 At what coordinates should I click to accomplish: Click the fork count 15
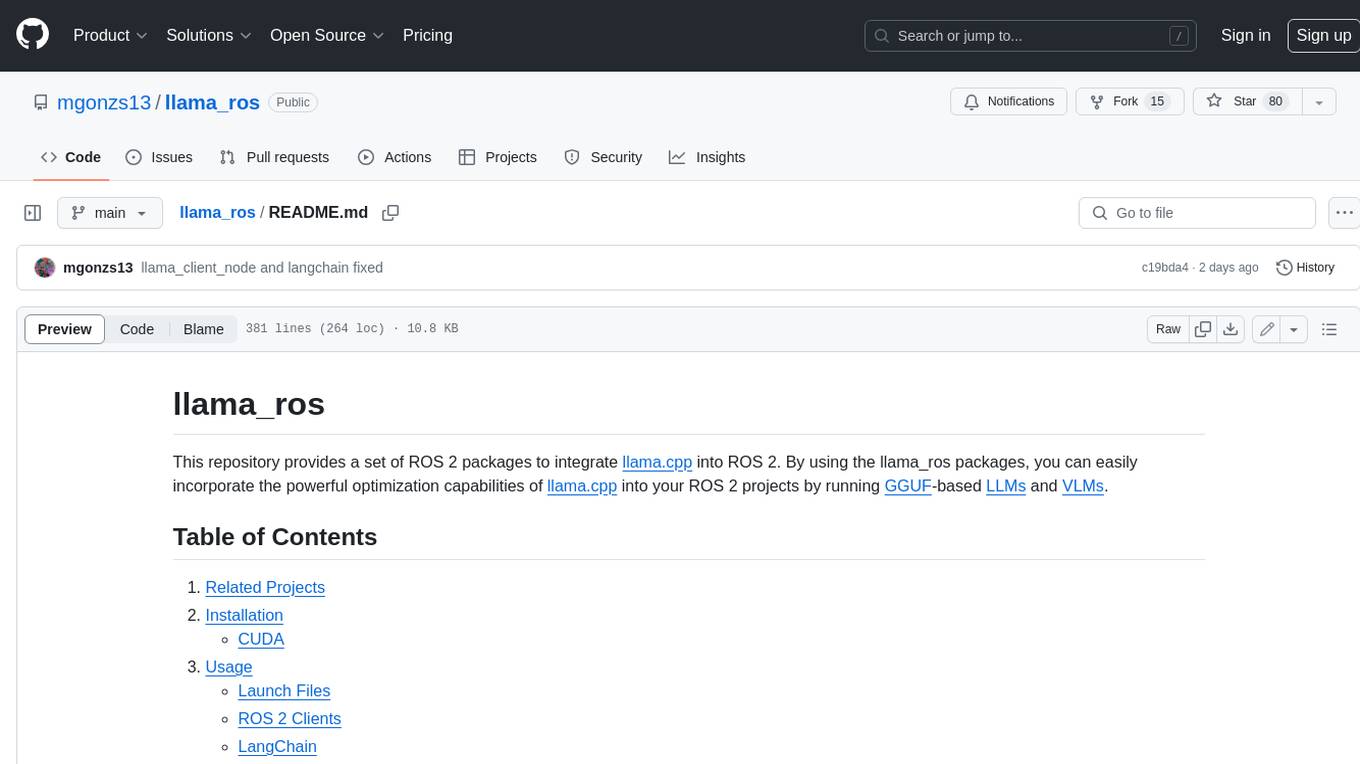pos(1157,102)
